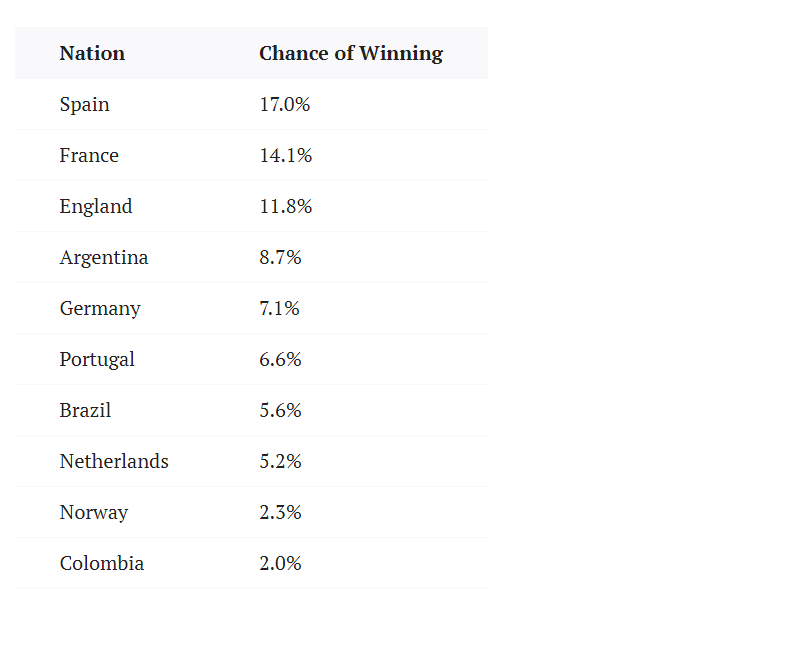Click the Chance of Winning header
Viewport: 796px width, 660px height.
(x=350, y=53)
